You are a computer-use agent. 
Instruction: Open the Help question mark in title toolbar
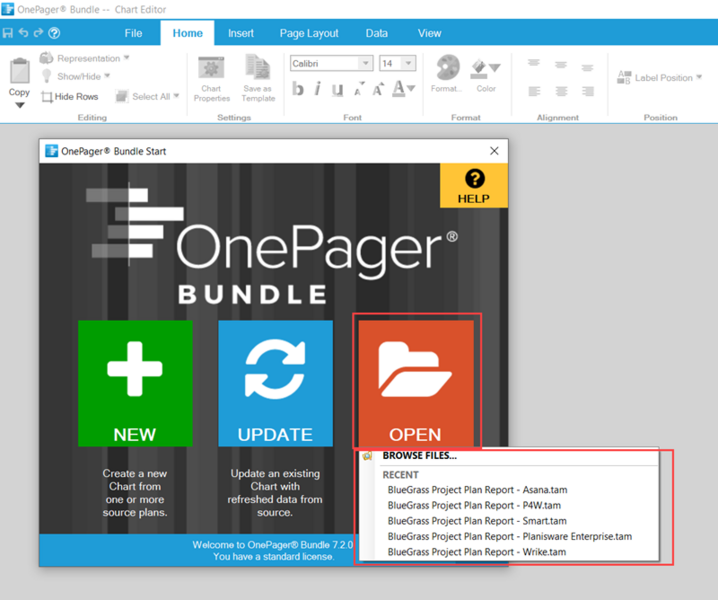click(54, 33)
